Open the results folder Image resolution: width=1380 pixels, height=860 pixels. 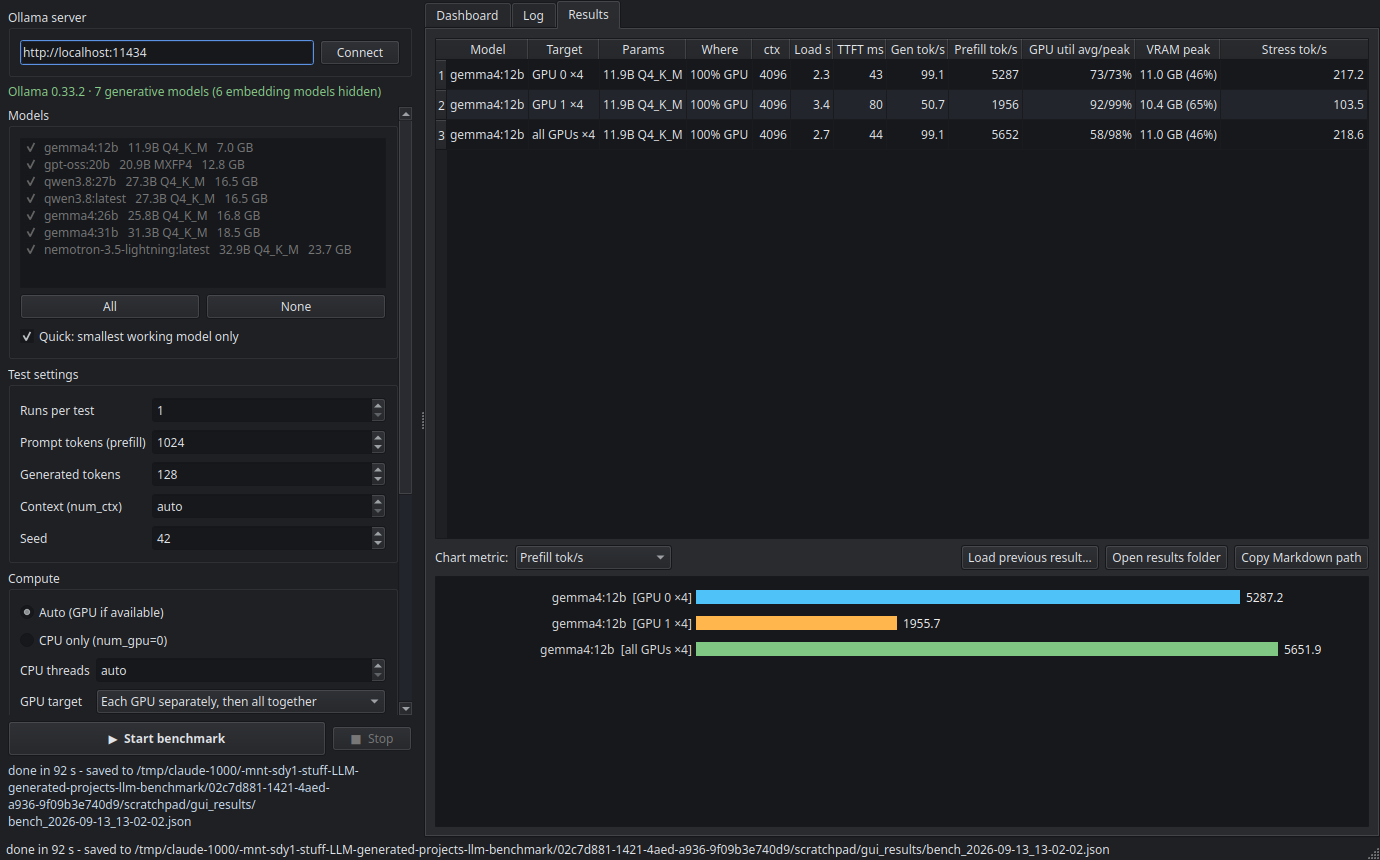click(1167, 558)
